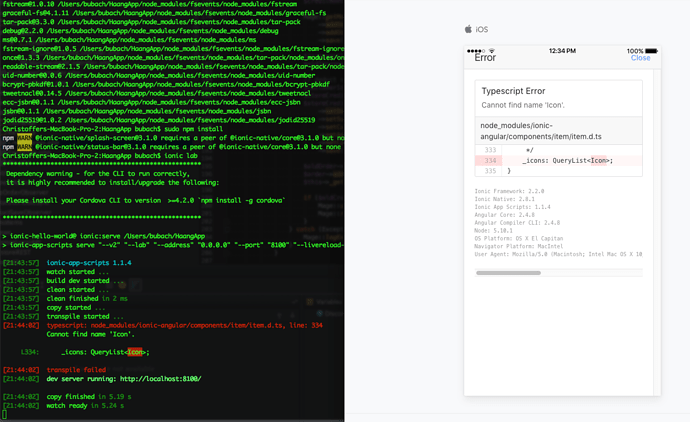690x422 pixels.
Task: Click the first yellow WARN badge in terminal
Action: tap(24, 138)
